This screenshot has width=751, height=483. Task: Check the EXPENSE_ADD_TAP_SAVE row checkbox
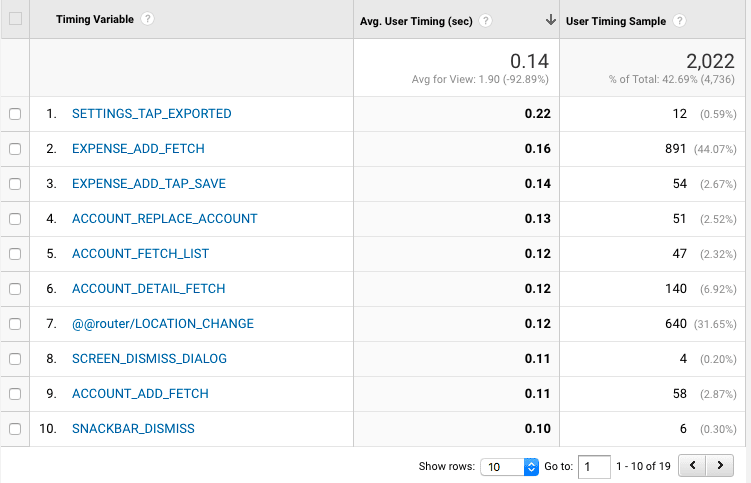point(15,184)
